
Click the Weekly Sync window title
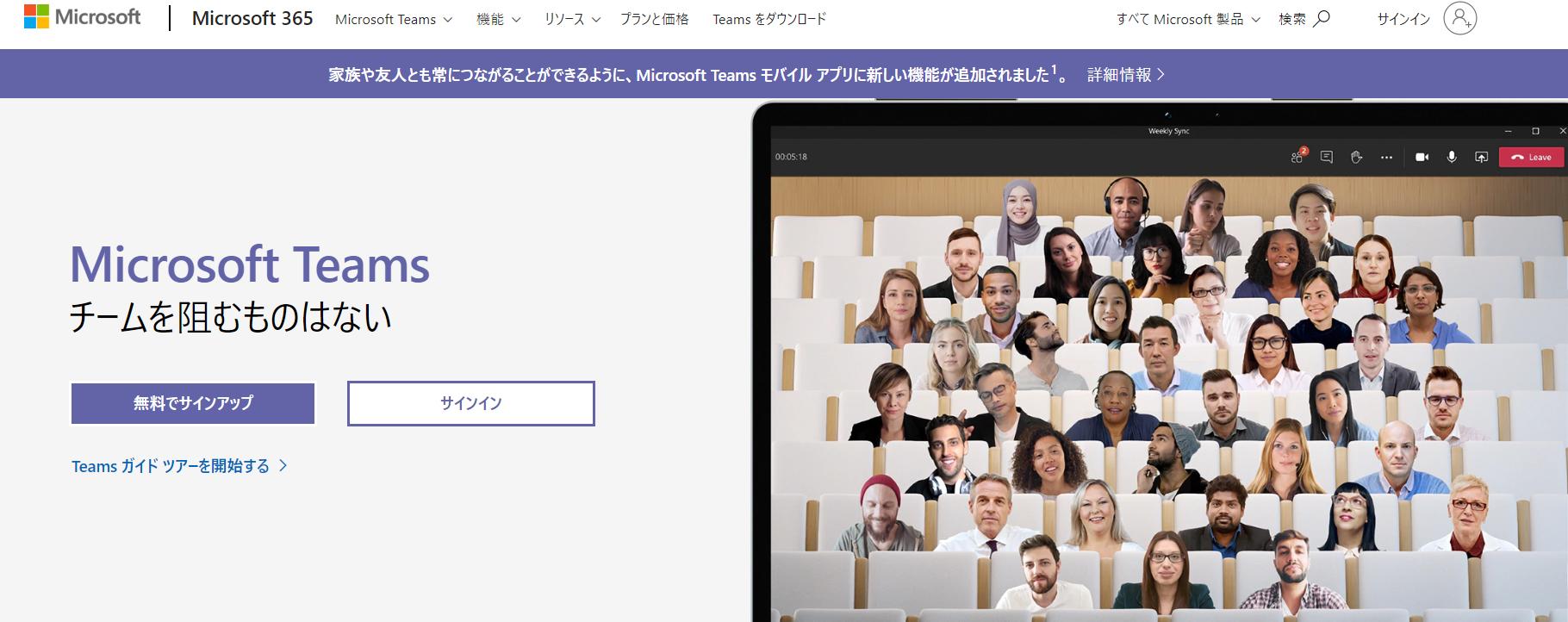pyautogui.click(x=1168, y=131)
